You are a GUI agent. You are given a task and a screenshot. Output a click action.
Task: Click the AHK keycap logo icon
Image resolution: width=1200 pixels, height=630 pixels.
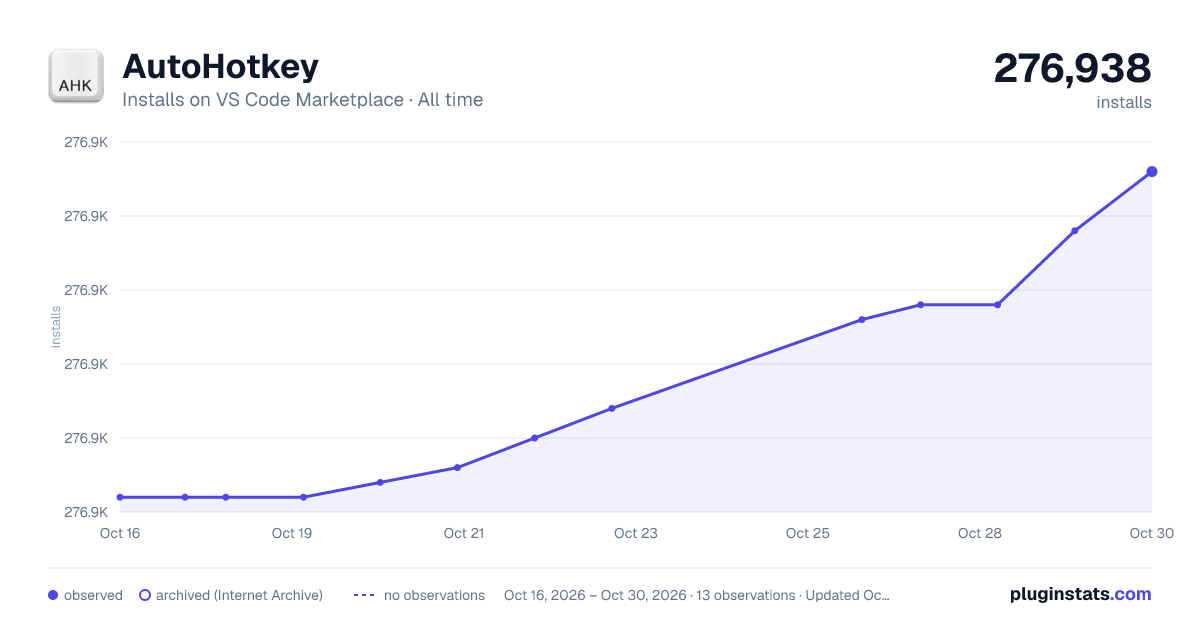coord(76,76)
